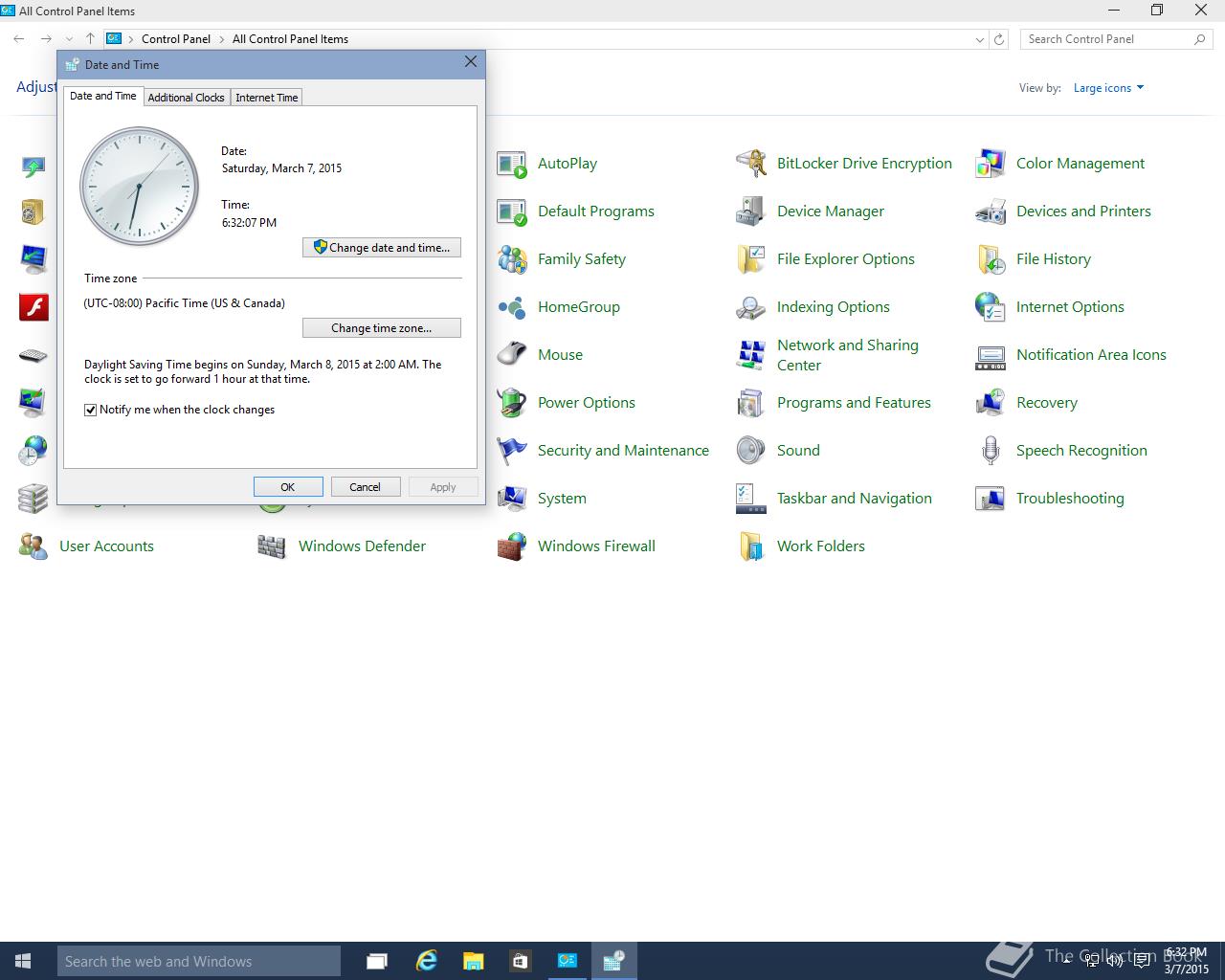Expand the breadcrumb arrow after Control Panel
This screenshot has width=1225, height=980.
[x=221, y=39]
